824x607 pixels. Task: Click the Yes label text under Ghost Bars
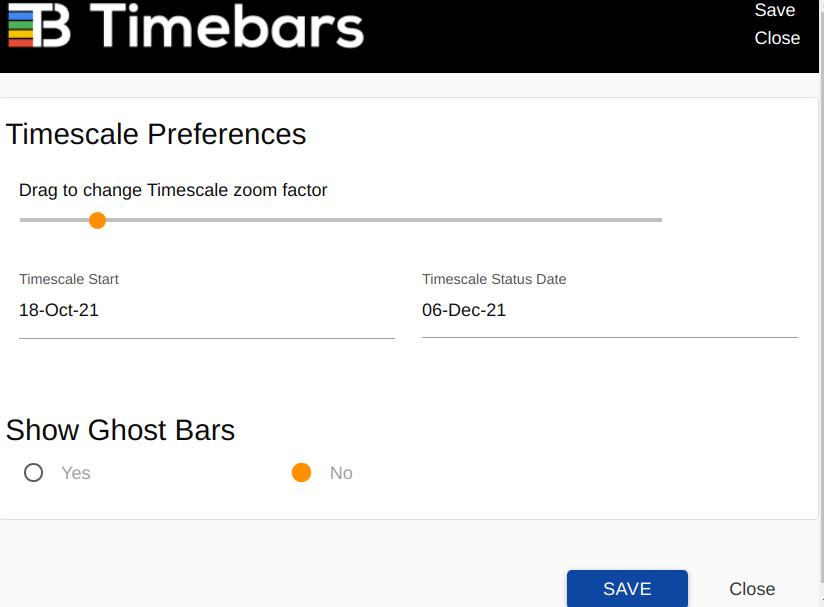point(76,473)
